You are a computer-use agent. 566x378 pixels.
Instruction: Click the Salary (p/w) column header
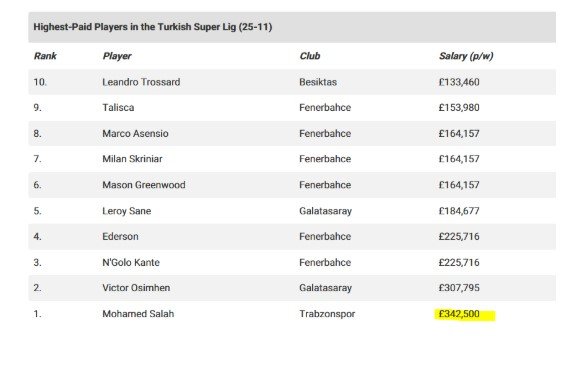tap(466, 56)
